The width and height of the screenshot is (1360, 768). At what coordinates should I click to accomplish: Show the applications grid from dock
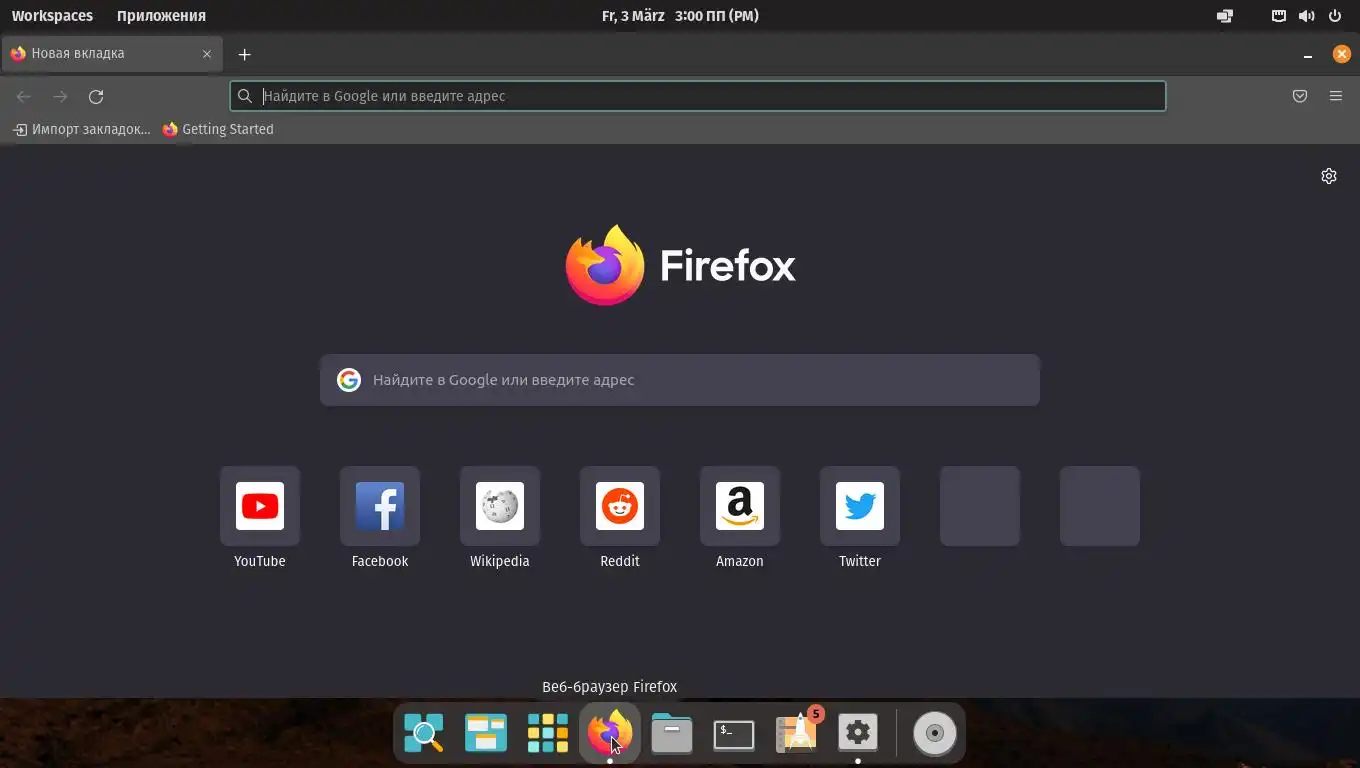click(548, 733)
